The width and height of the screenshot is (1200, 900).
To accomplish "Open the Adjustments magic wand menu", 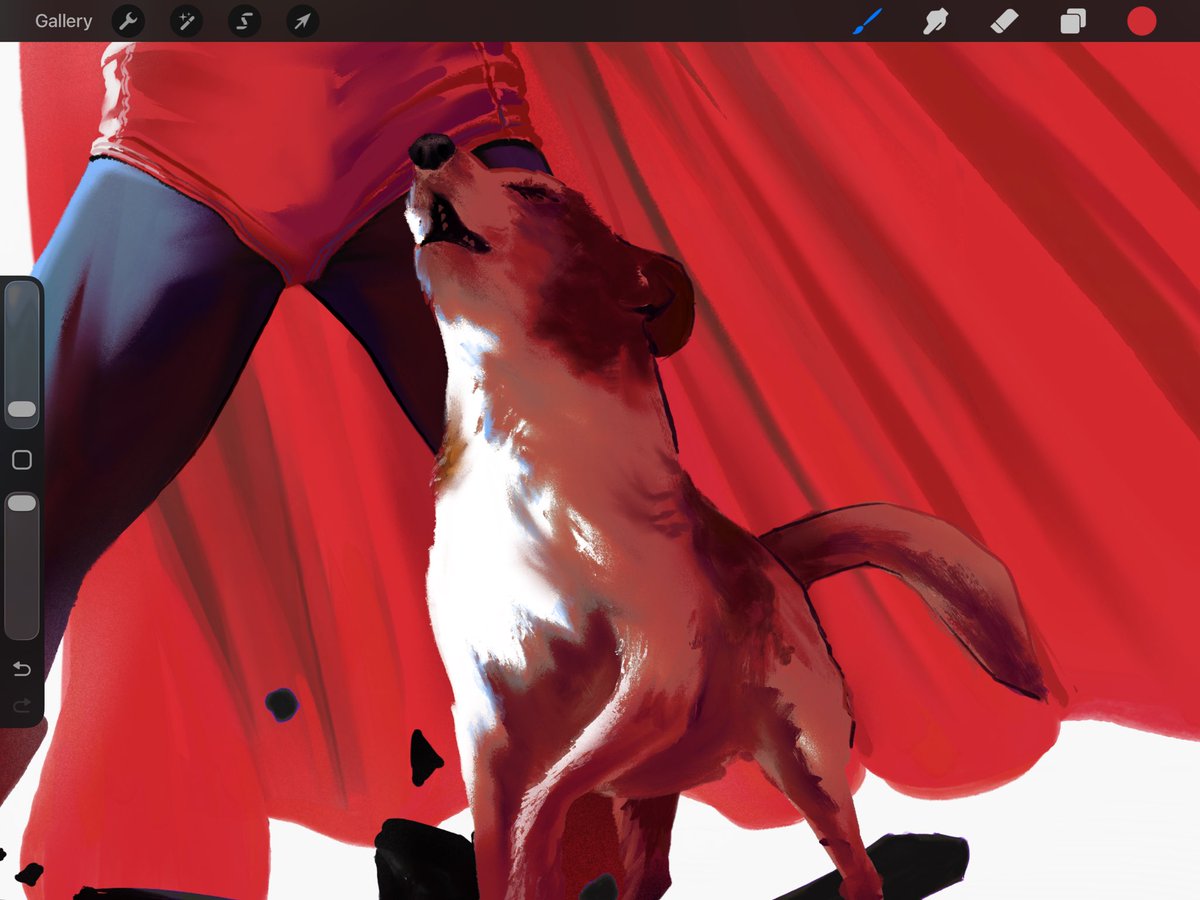I will [186, 21].
